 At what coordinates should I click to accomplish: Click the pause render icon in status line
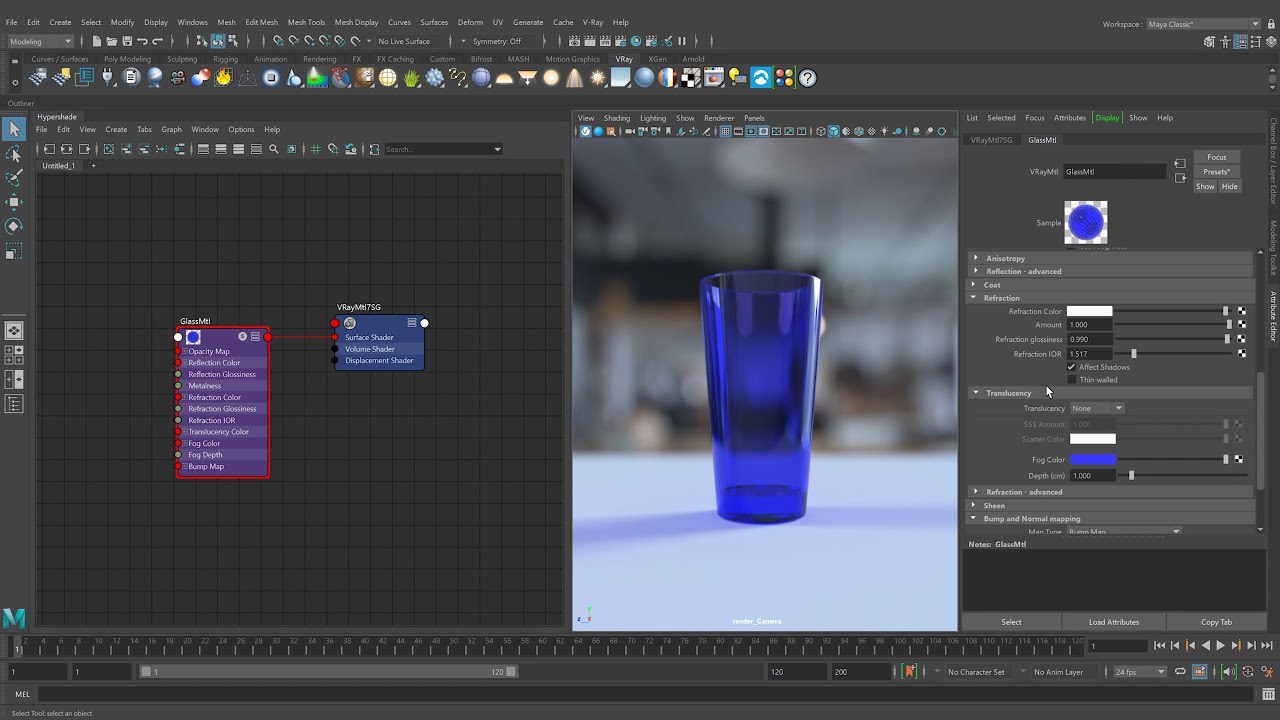coord(682,41)
